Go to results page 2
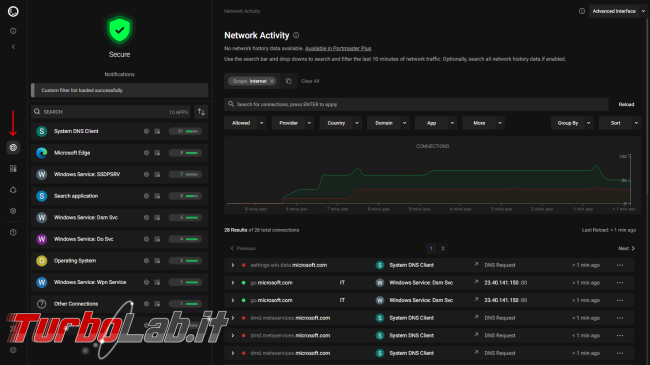The image size is (650, 365). point(443,248)
